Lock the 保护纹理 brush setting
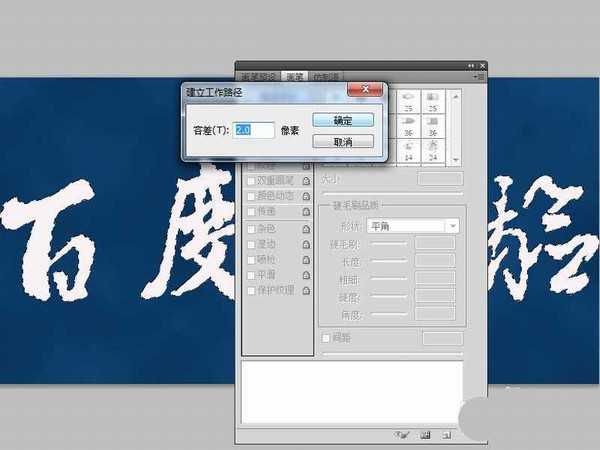This screenshot has width=600, height=450. [x=306, y=291]
